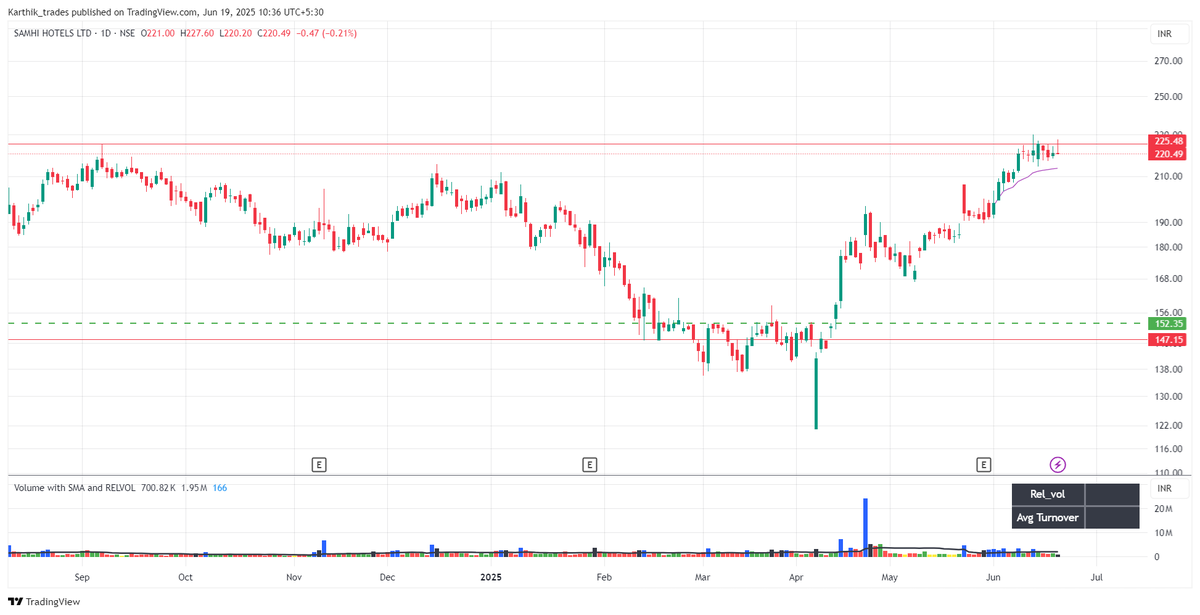Click the red 225.48 price tag

tap(1168, 142)
